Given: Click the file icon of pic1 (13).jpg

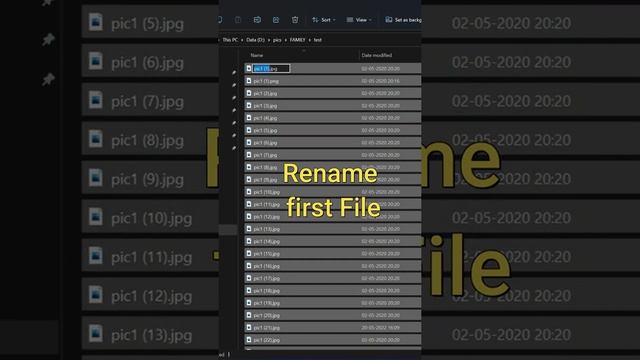Looking at the screenshot, I should pos(249,229).
